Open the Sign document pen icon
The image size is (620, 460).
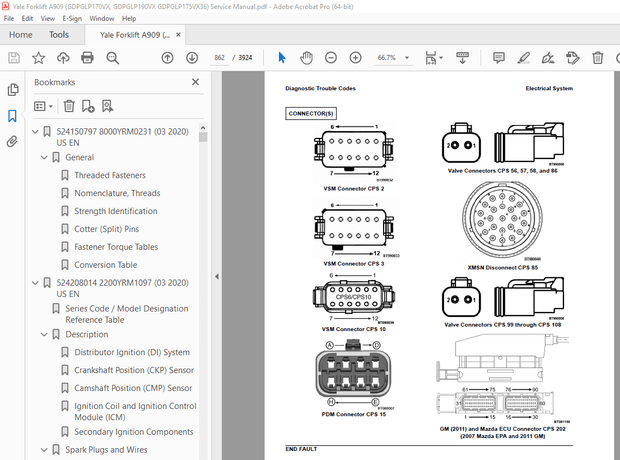[548, 58]
